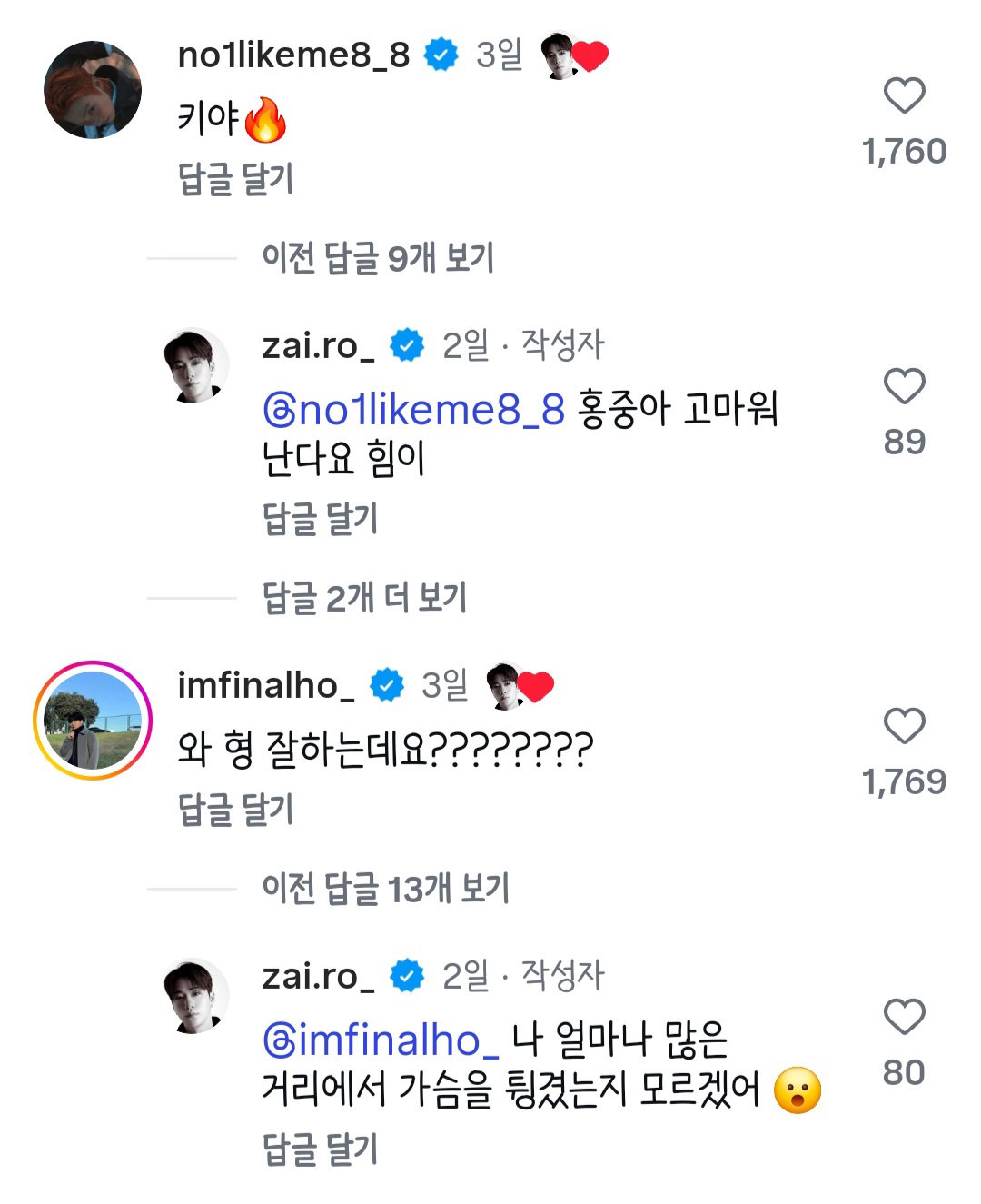This screenshot has height=1204, width=981.
Task: Reply to no1likeme8_8's 키야 comment
Action: click(235, 179)
